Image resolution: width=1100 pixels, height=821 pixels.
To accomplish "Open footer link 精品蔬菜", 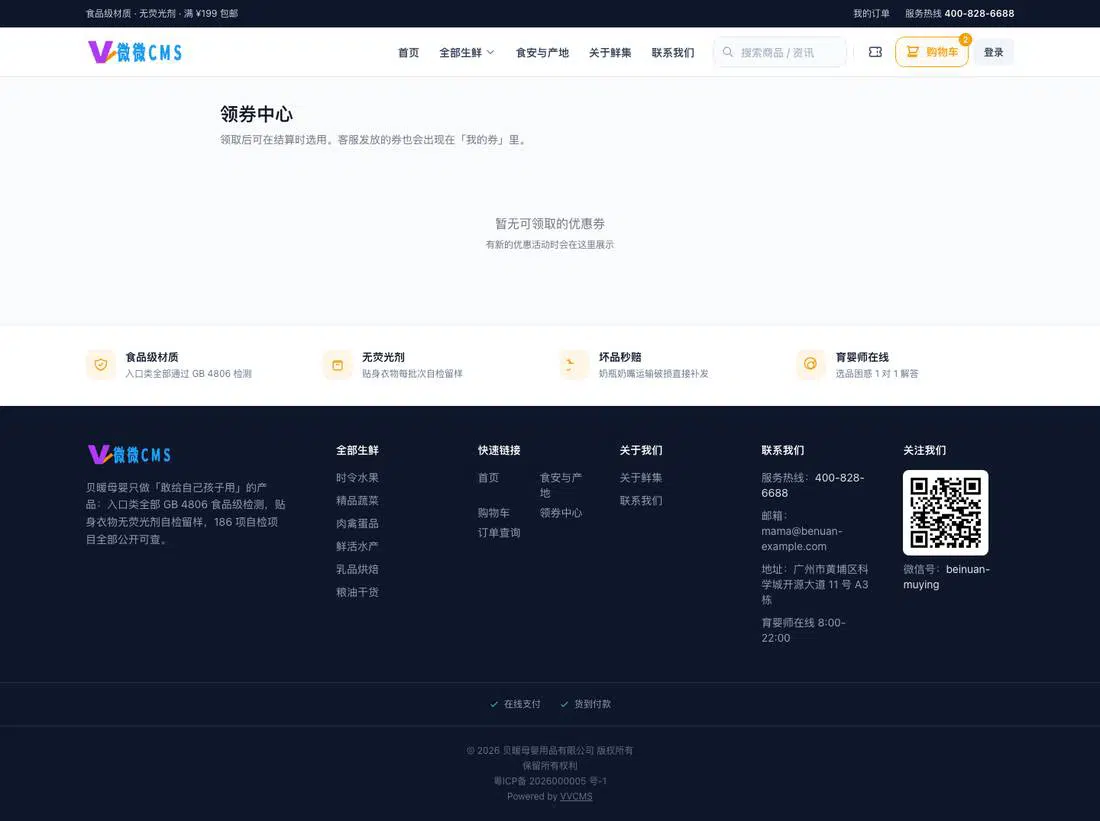I will click(x=357, y=500).
